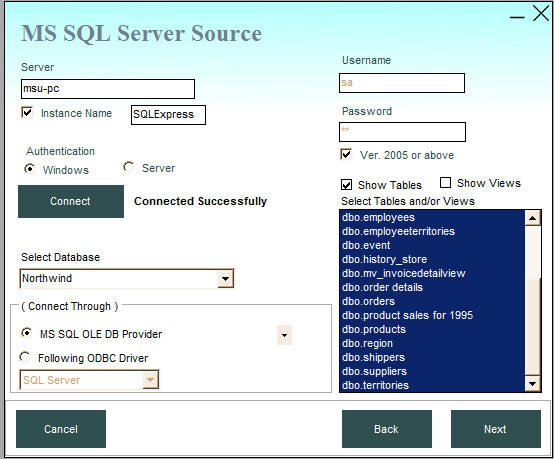Screen dimensions: 554x459
Task: Select Server authentication radio button
Action: click(x=128, y=166)
